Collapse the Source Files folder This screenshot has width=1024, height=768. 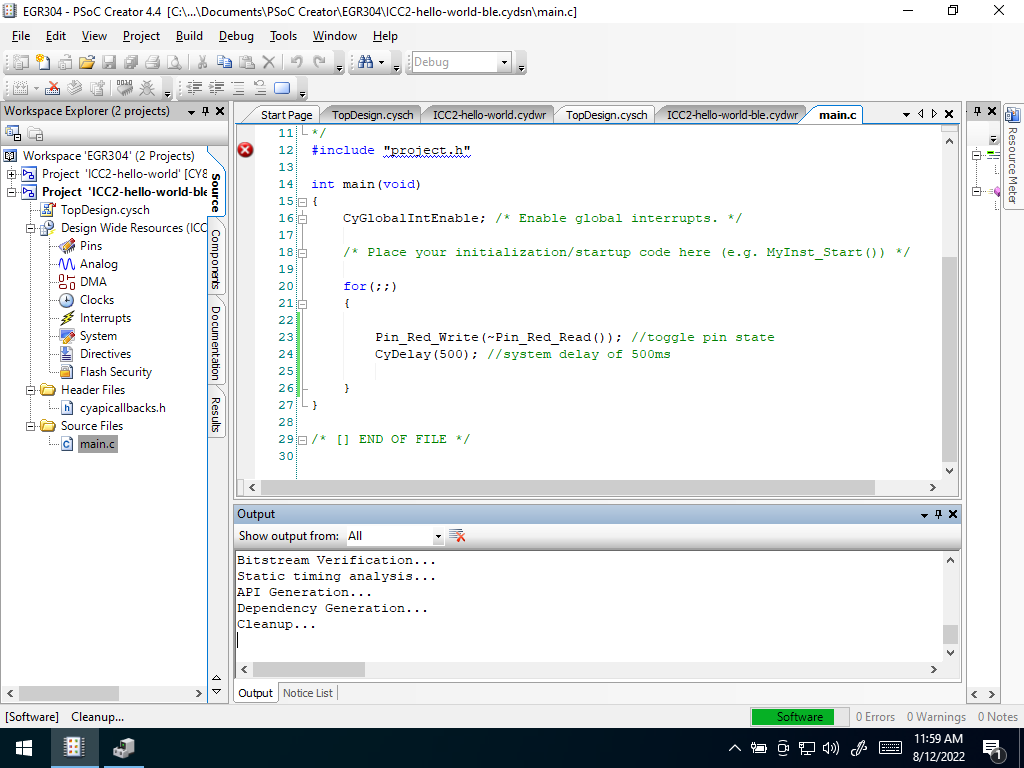(30, 426)
